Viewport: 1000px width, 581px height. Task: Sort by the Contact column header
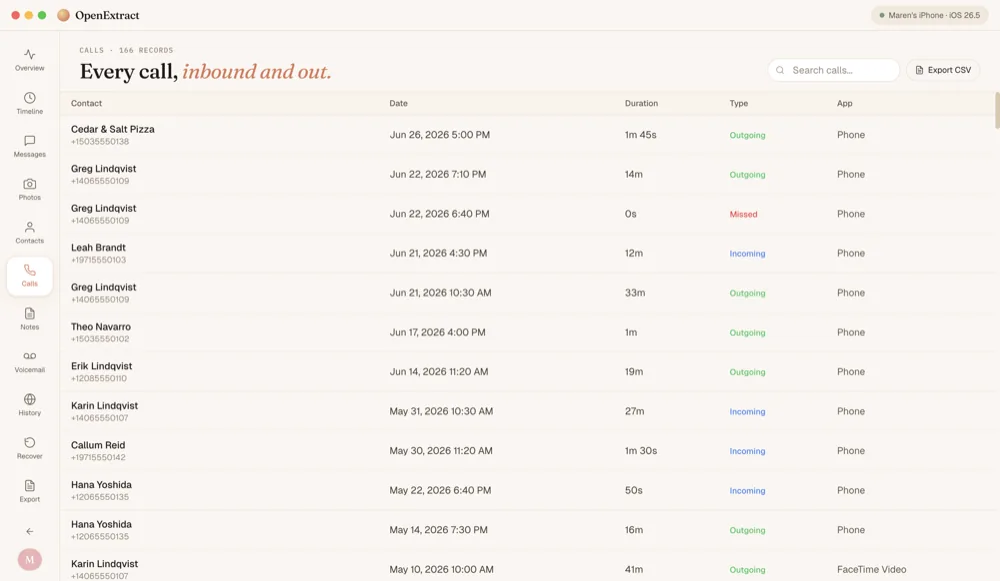[x=86, y=103]
